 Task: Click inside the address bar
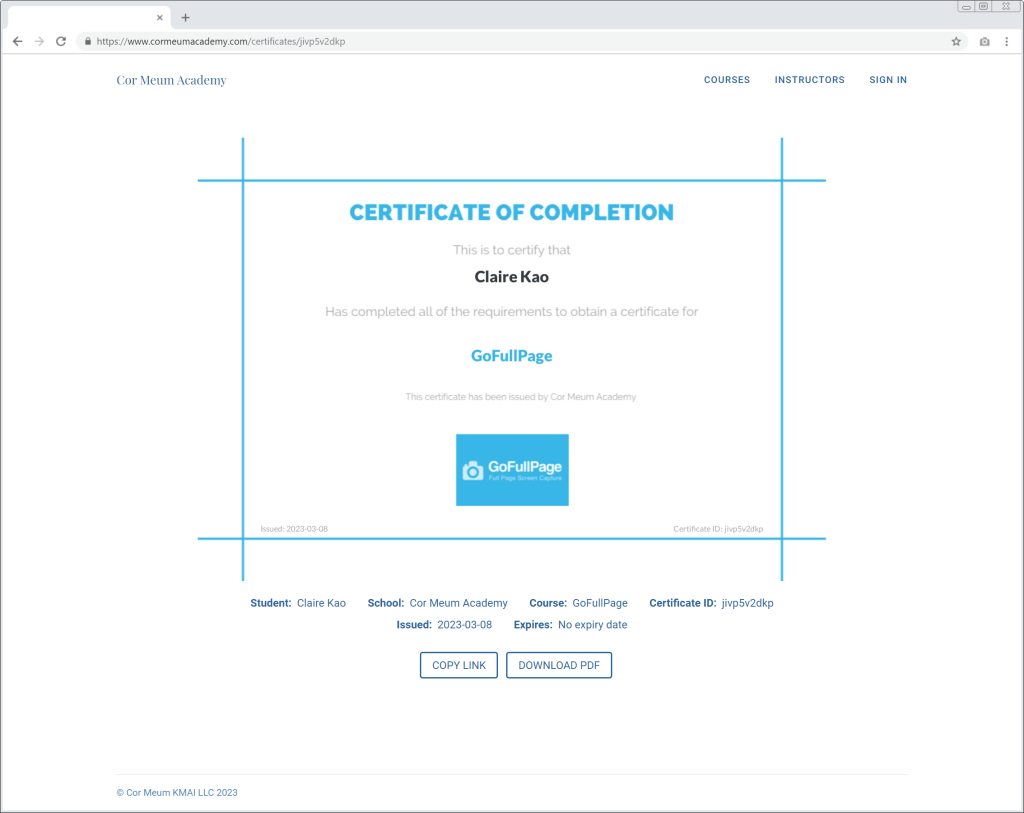[x=400, y=41]
